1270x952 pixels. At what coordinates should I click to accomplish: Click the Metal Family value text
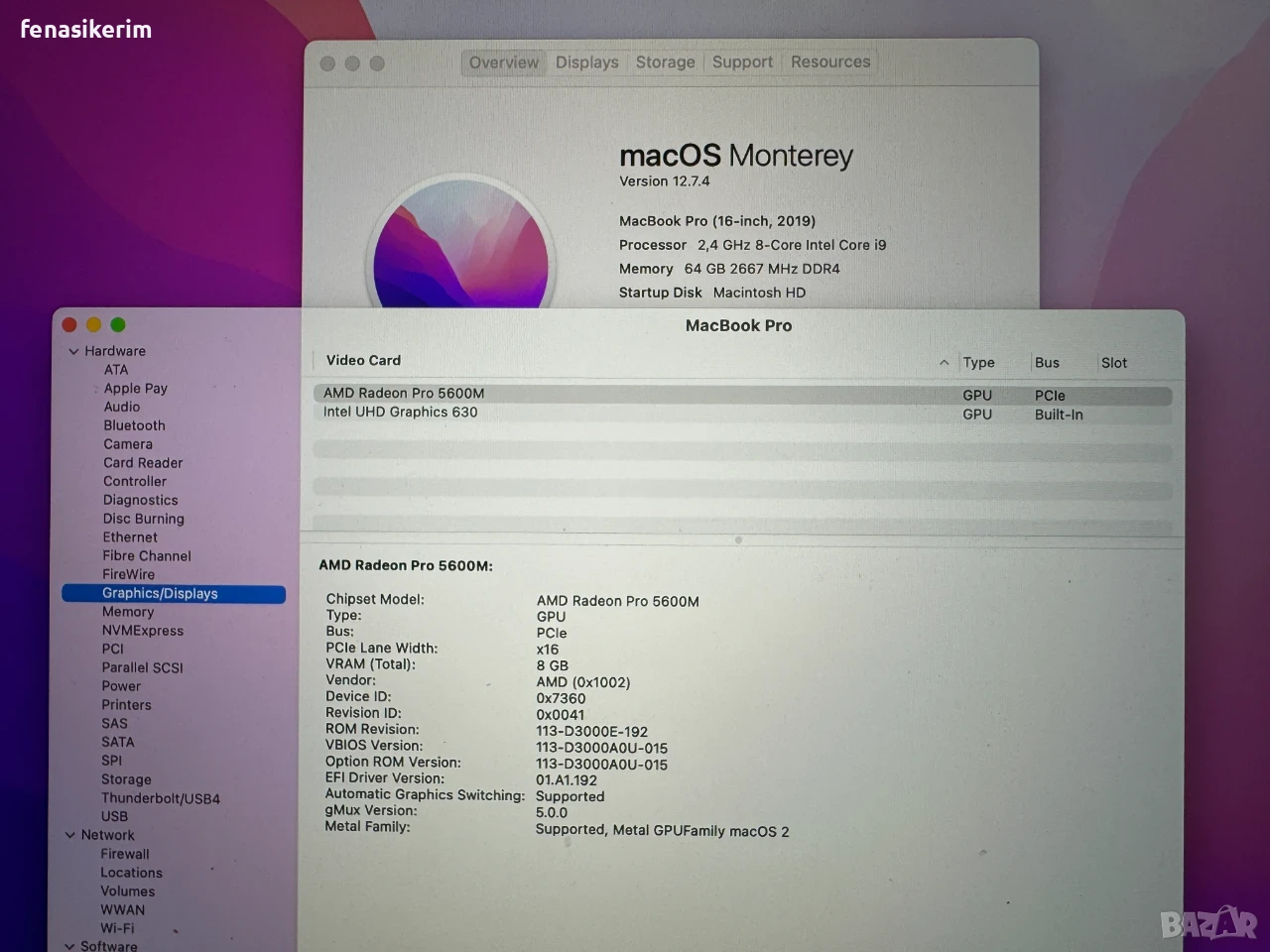pyautogui.click(x=663, y=830)
